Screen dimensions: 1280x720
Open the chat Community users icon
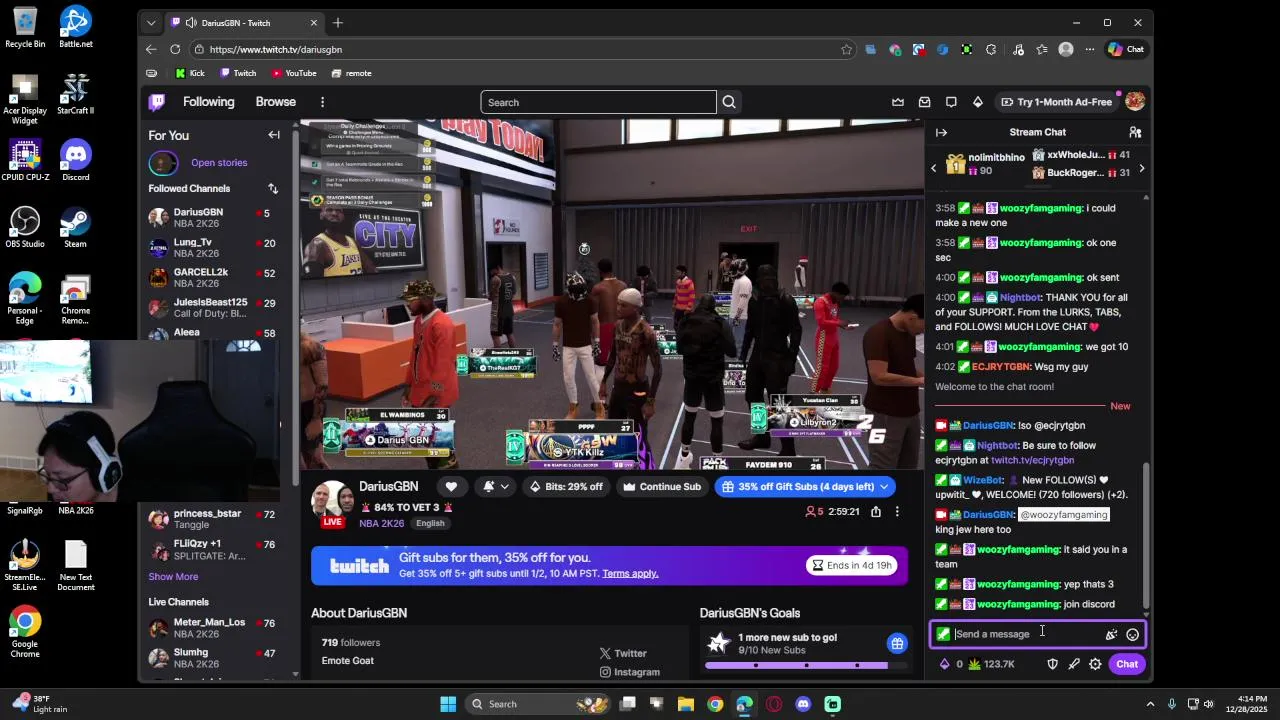point(1135,132)
